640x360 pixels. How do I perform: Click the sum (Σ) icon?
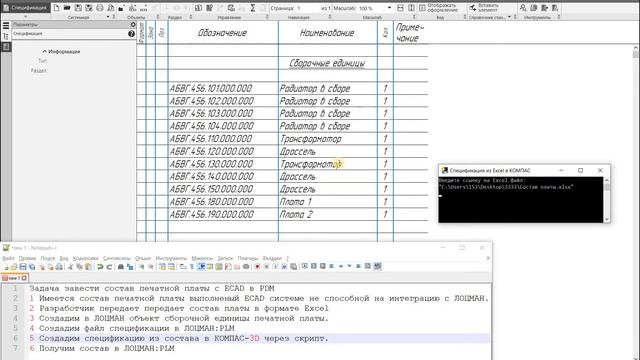253,8
